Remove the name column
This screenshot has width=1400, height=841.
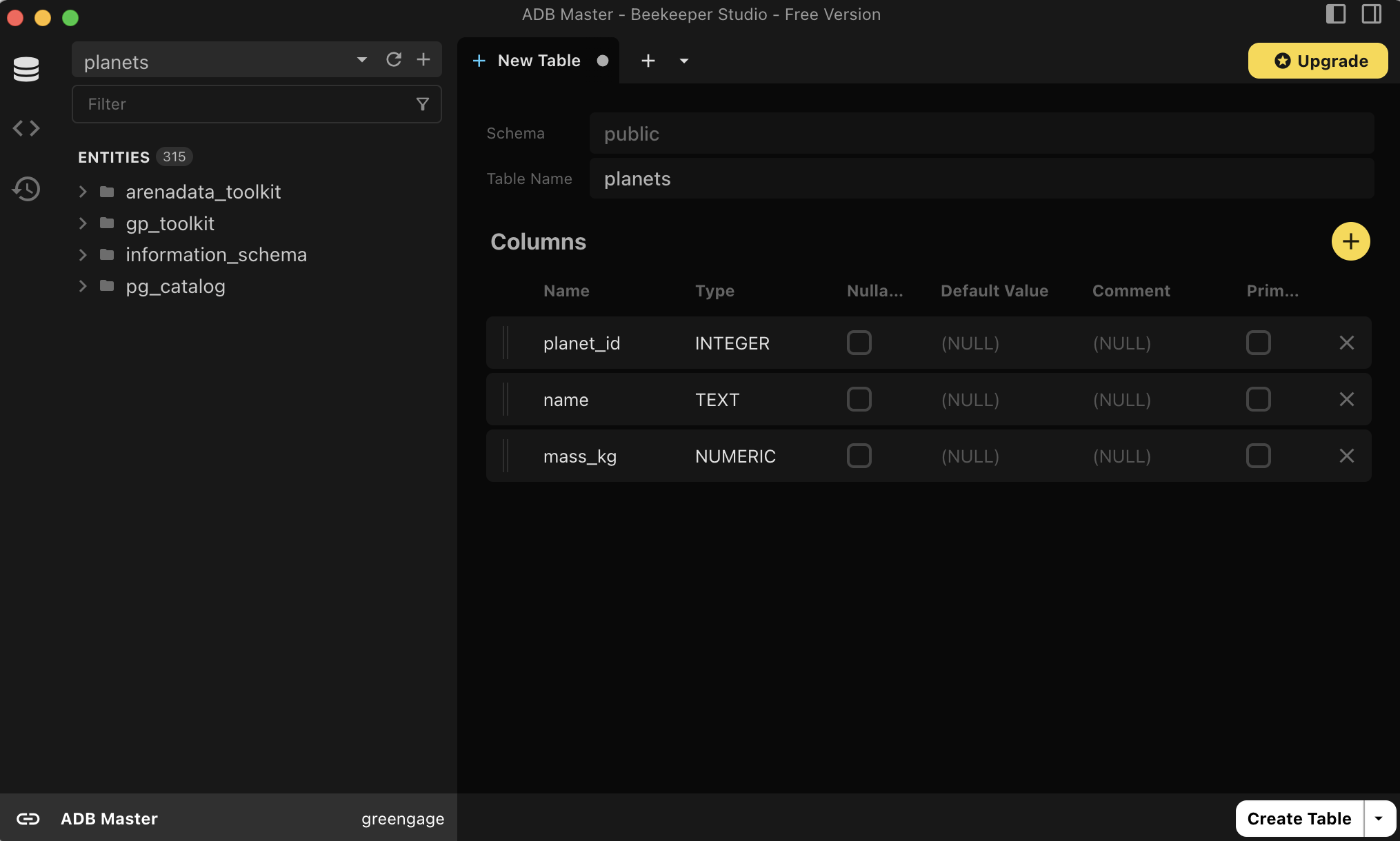click(1346, 399)
